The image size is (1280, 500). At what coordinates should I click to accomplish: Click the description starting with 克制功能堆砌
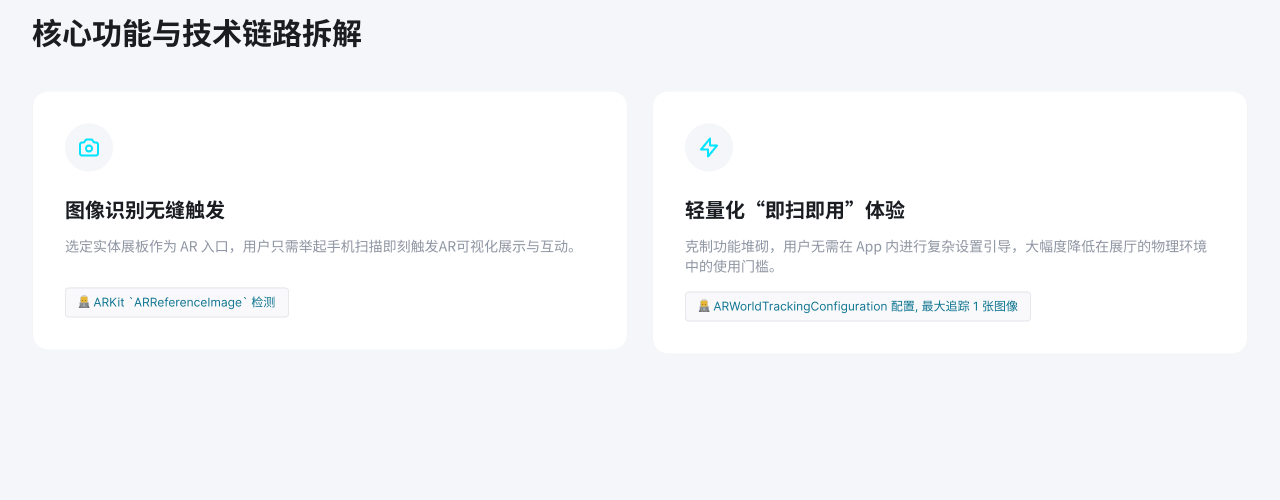pyautogui.click(x=946, y=257)
